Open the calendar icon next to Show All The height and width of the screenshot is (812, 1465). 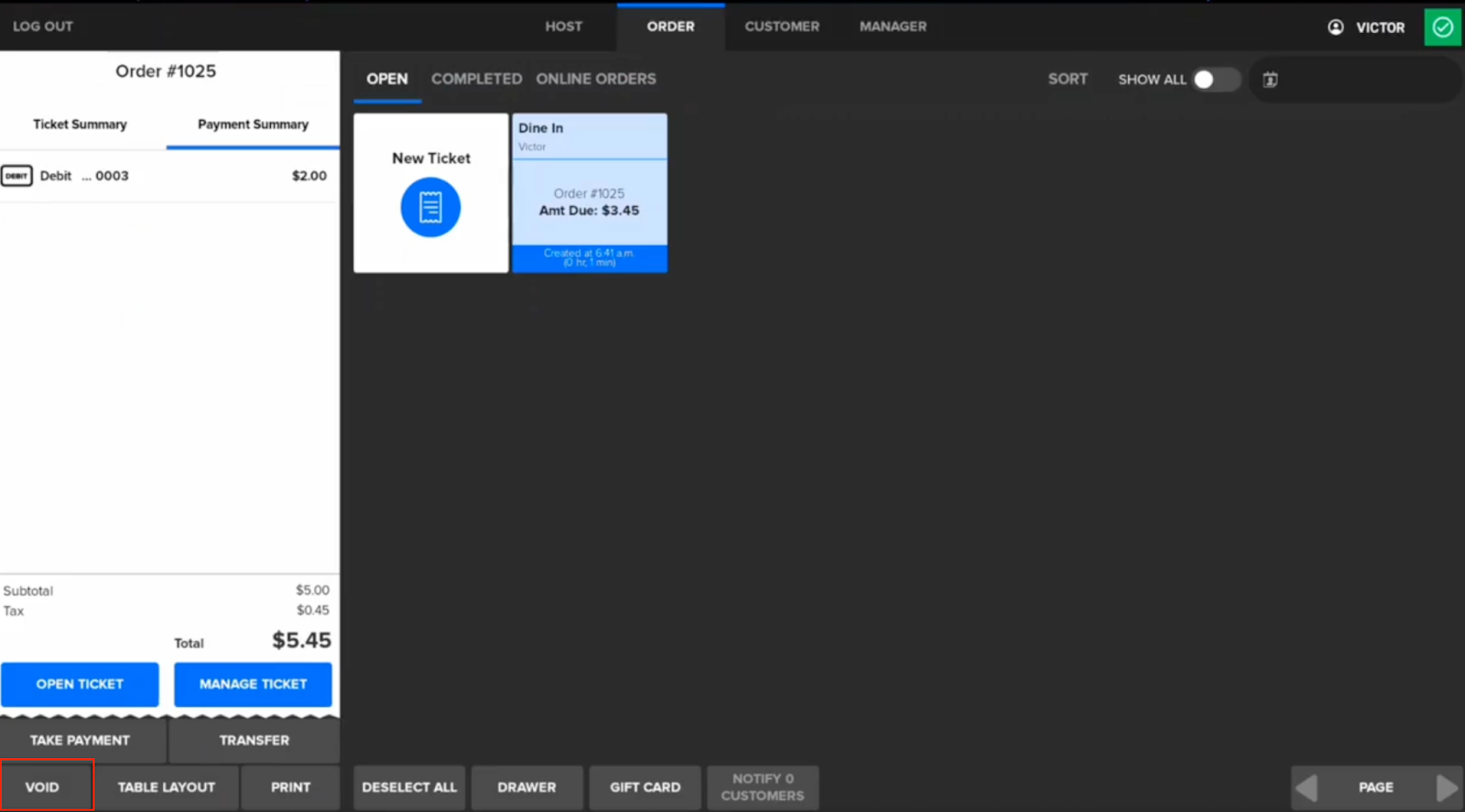1270,80
